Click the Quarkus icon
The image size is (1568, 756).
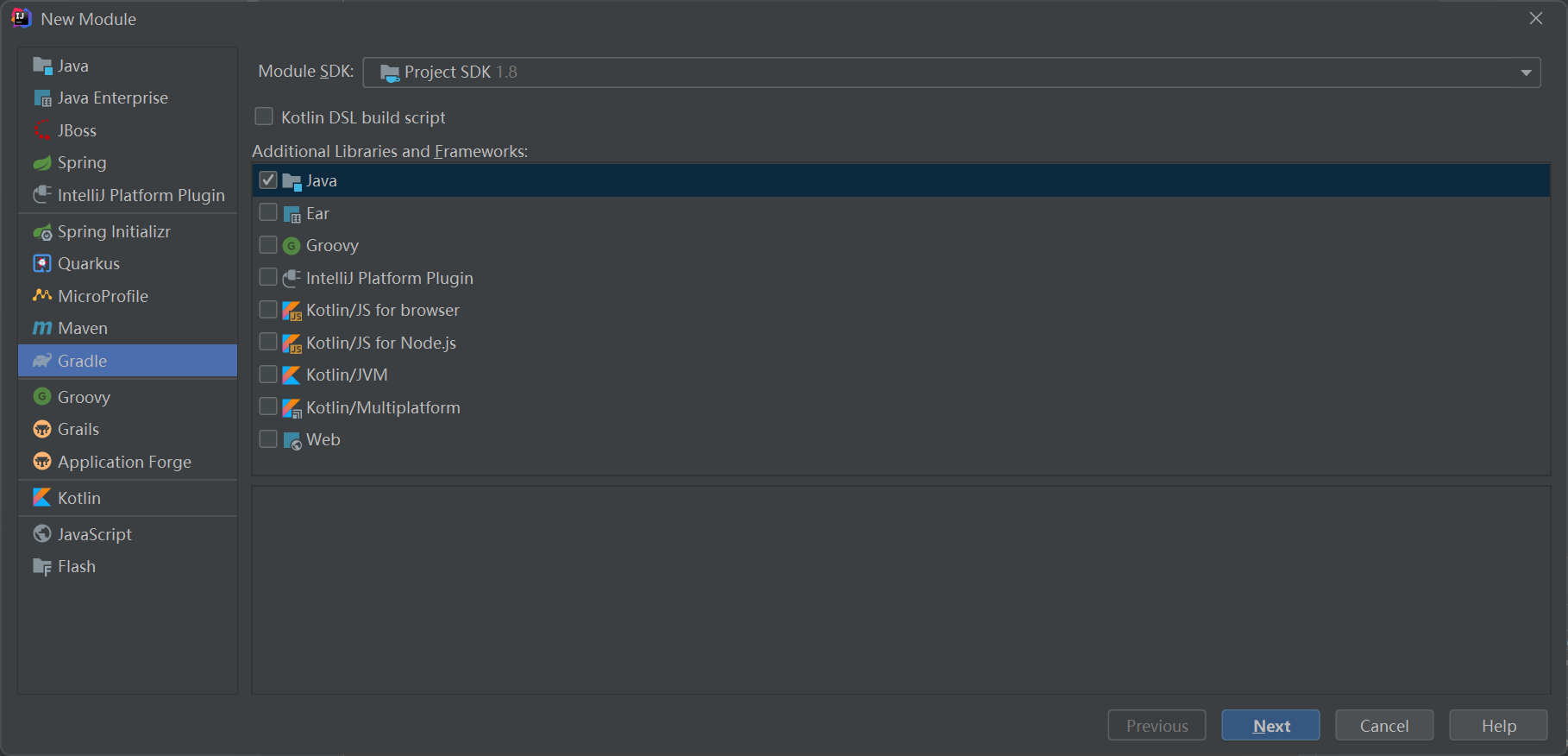click(x=42, y=263)
